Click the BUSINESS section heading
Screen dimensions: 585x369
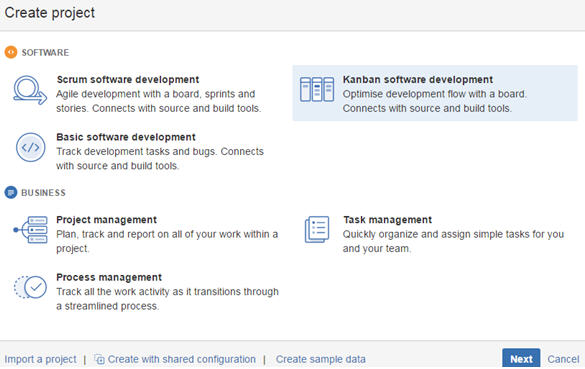click(x=43, y=193)
